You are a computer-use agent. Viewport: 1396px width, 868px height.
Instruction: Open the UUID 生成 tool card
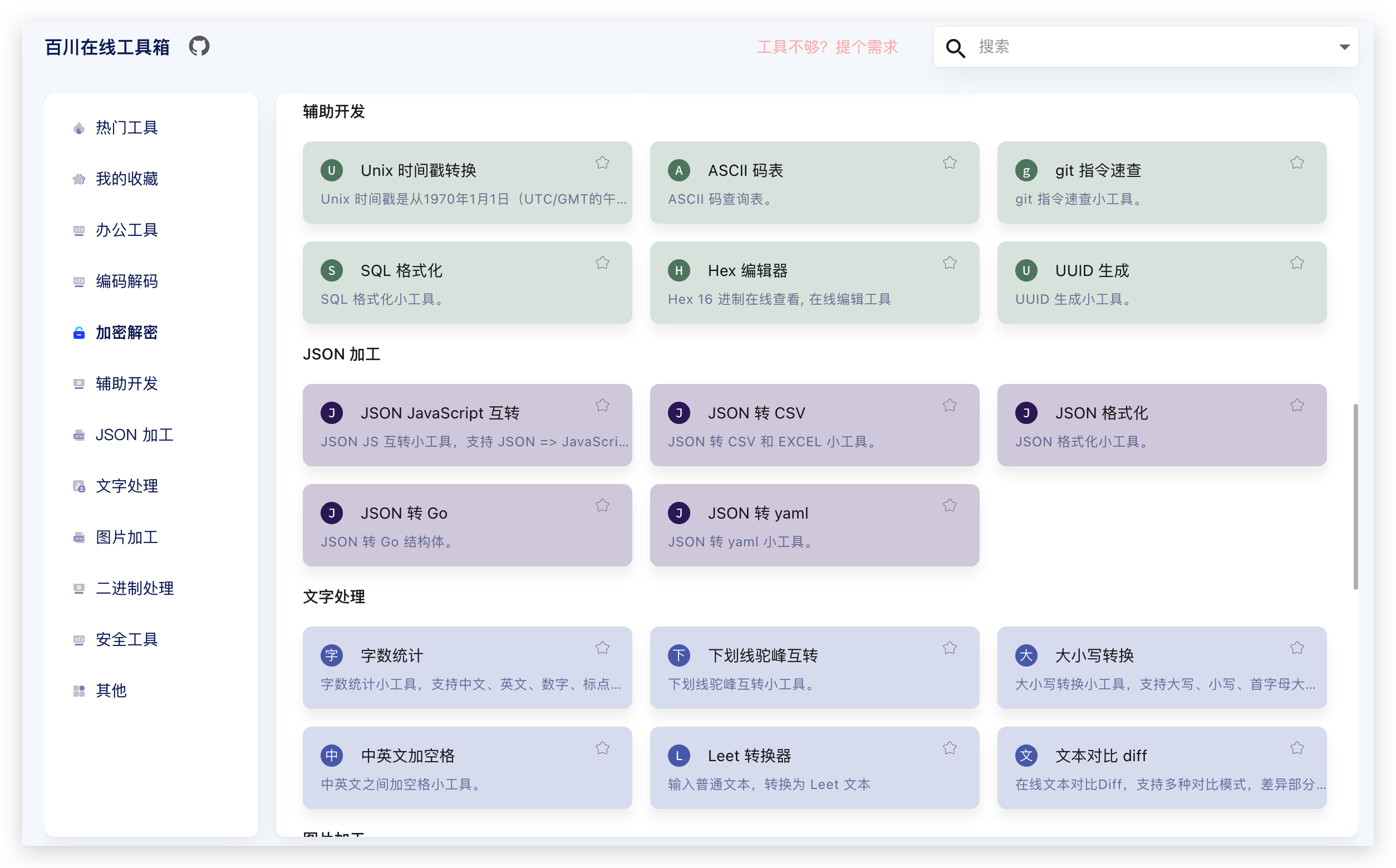[1162, 283]
